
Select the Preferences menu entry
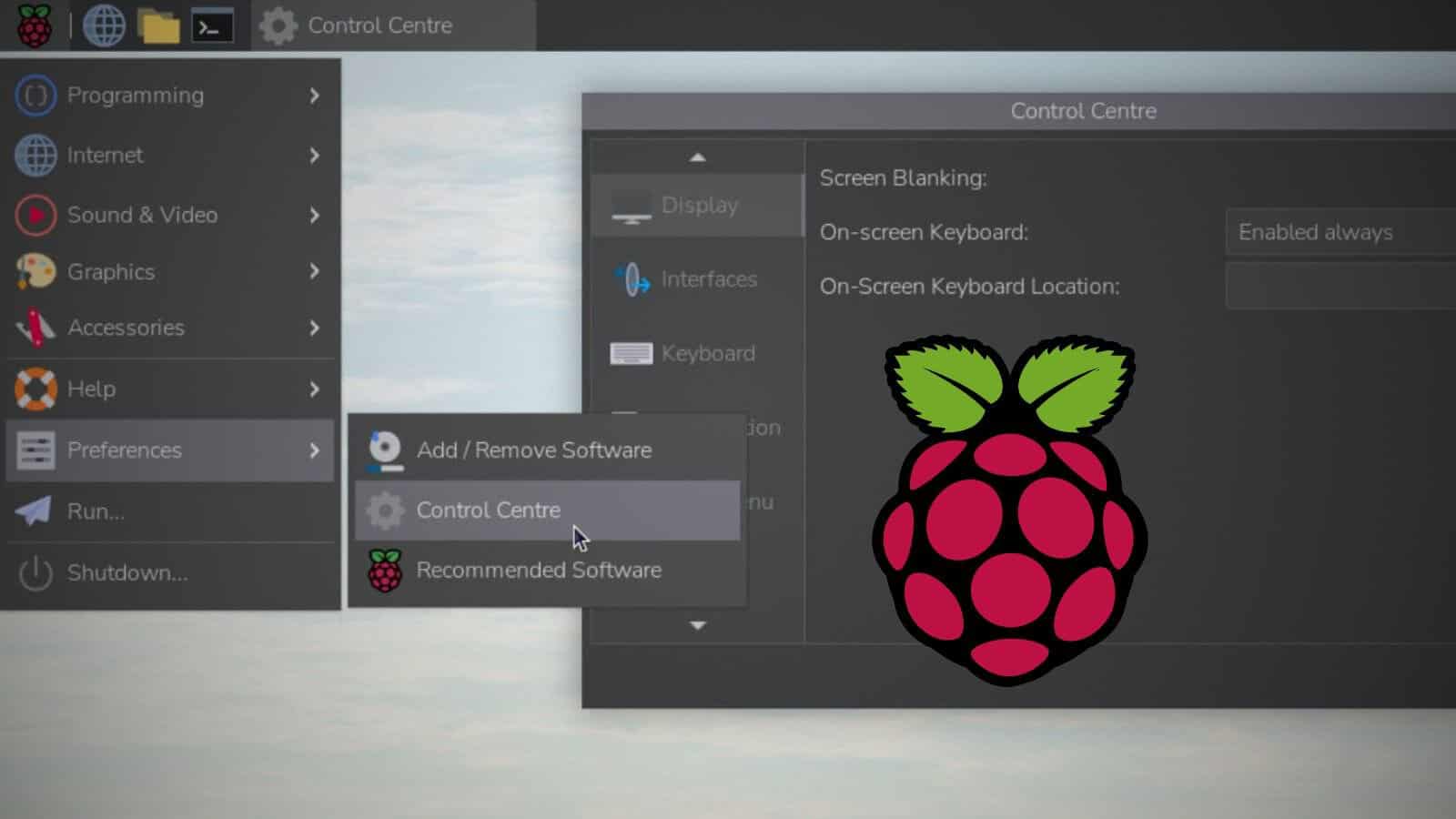[170, 450]
